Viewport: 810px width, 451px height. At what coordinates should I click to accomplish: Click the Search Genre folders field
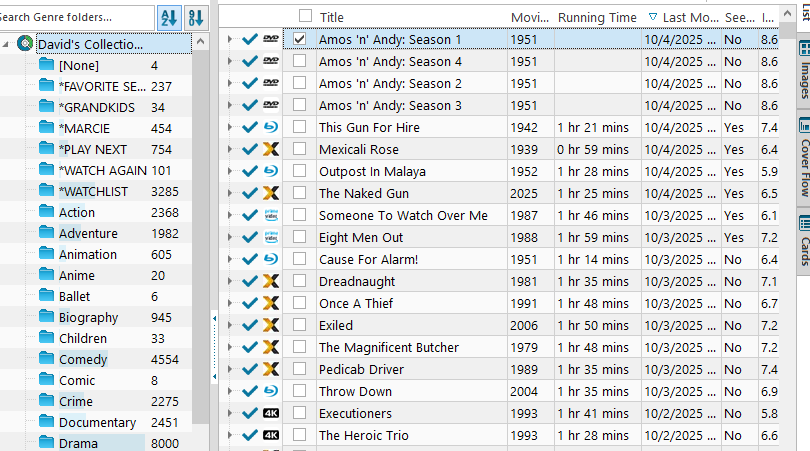tap(75, 17)
